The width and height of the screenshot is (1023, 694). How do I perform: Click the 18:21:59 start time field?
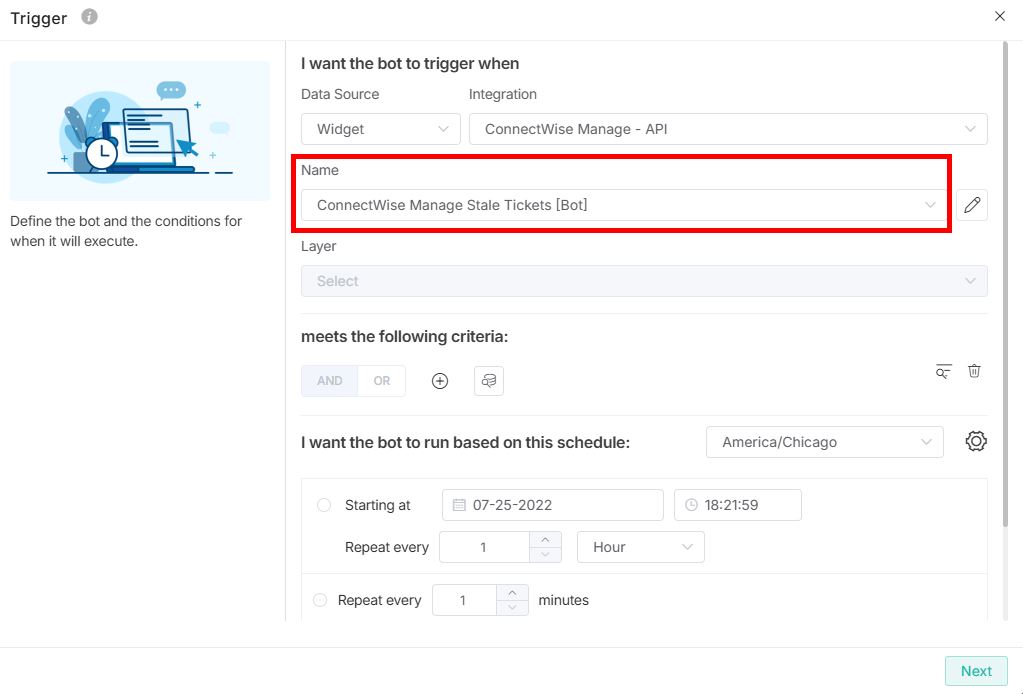point(738,505)
